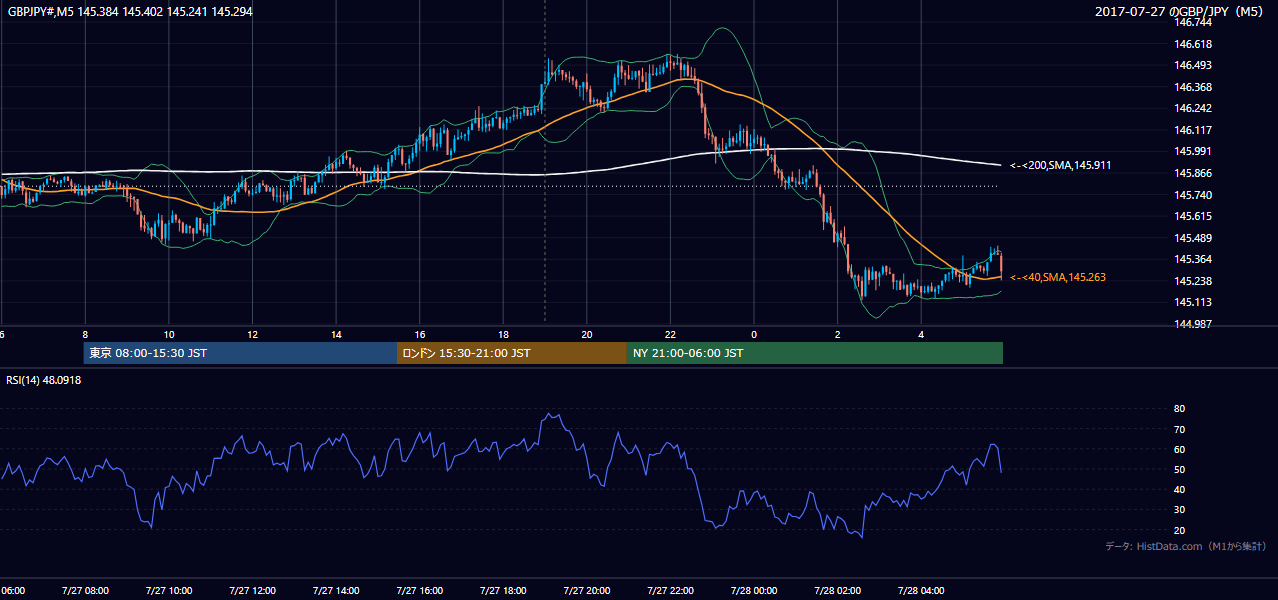Click RSI scale label 20
The image size is (1278, 600).
[1179, 530]
